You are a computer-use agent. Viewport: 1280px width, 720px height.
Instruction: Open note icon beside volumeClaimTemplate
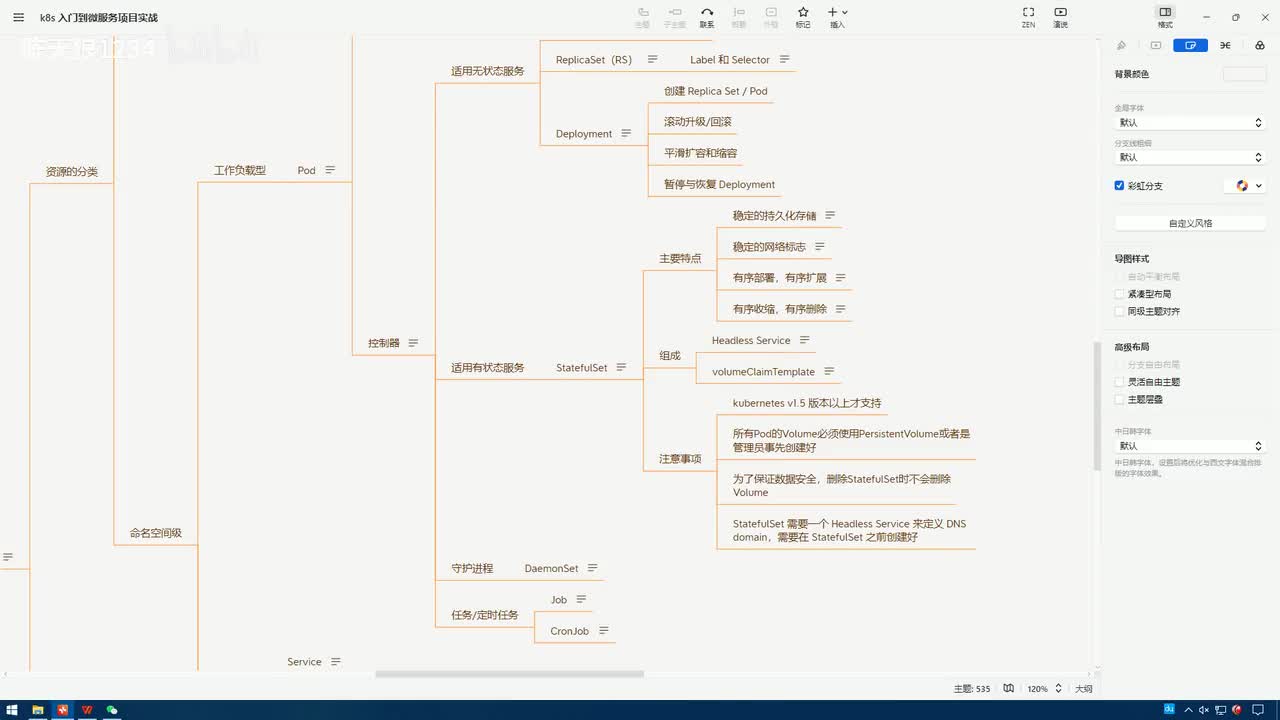(x=830, y=371)
